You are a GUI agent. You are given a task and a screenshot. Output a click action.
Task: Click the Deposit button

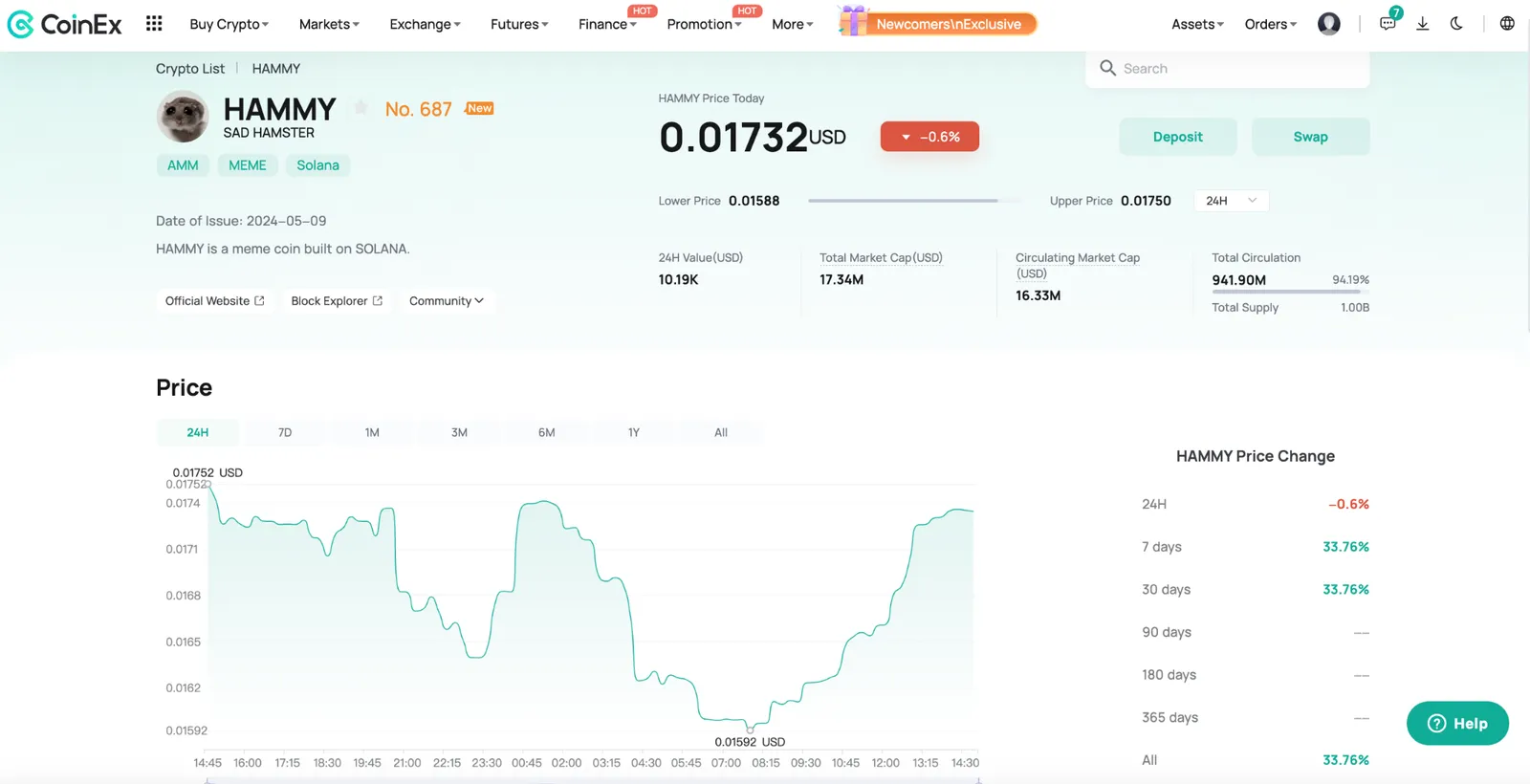point(1178,137)
